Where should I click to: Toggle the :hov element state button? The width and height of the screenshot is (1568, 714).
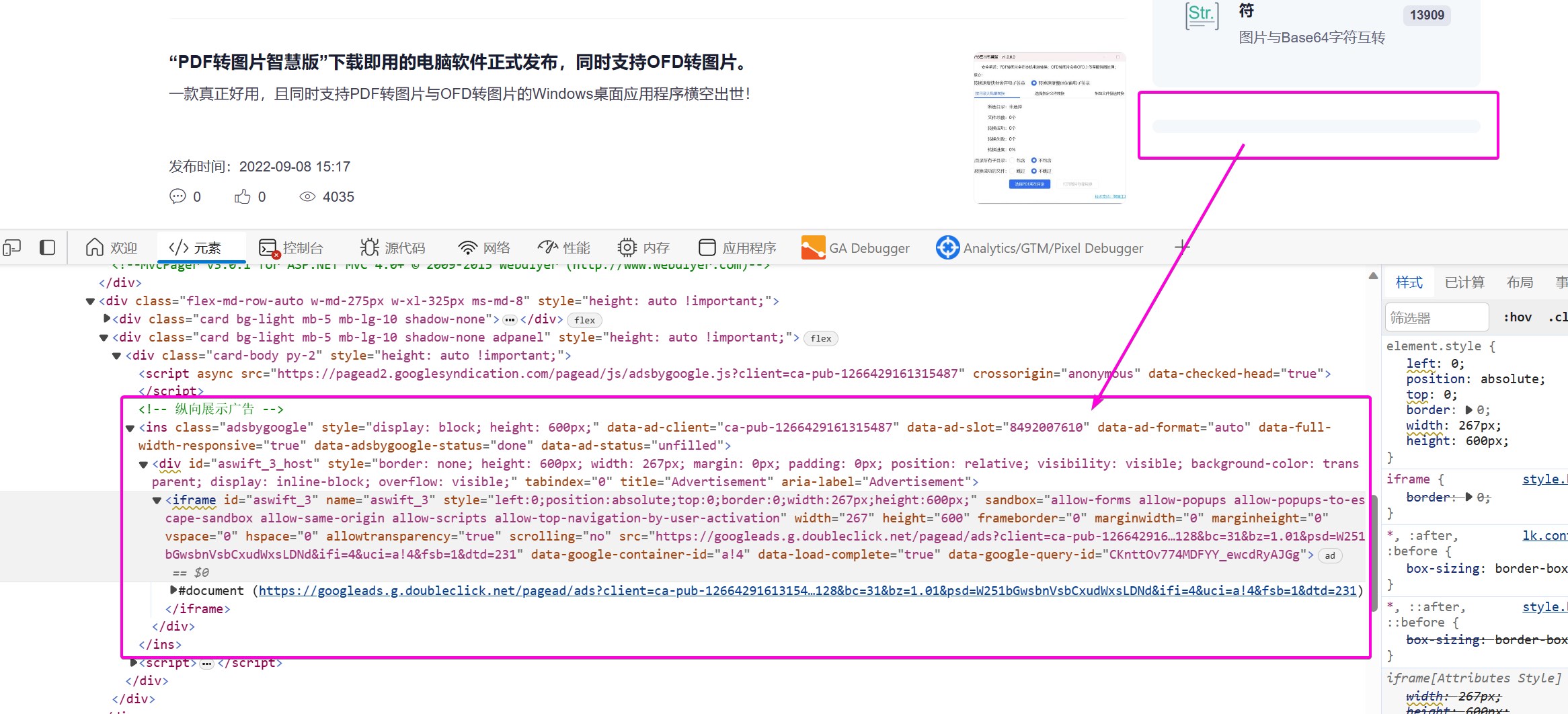(x=1518, y=317)
